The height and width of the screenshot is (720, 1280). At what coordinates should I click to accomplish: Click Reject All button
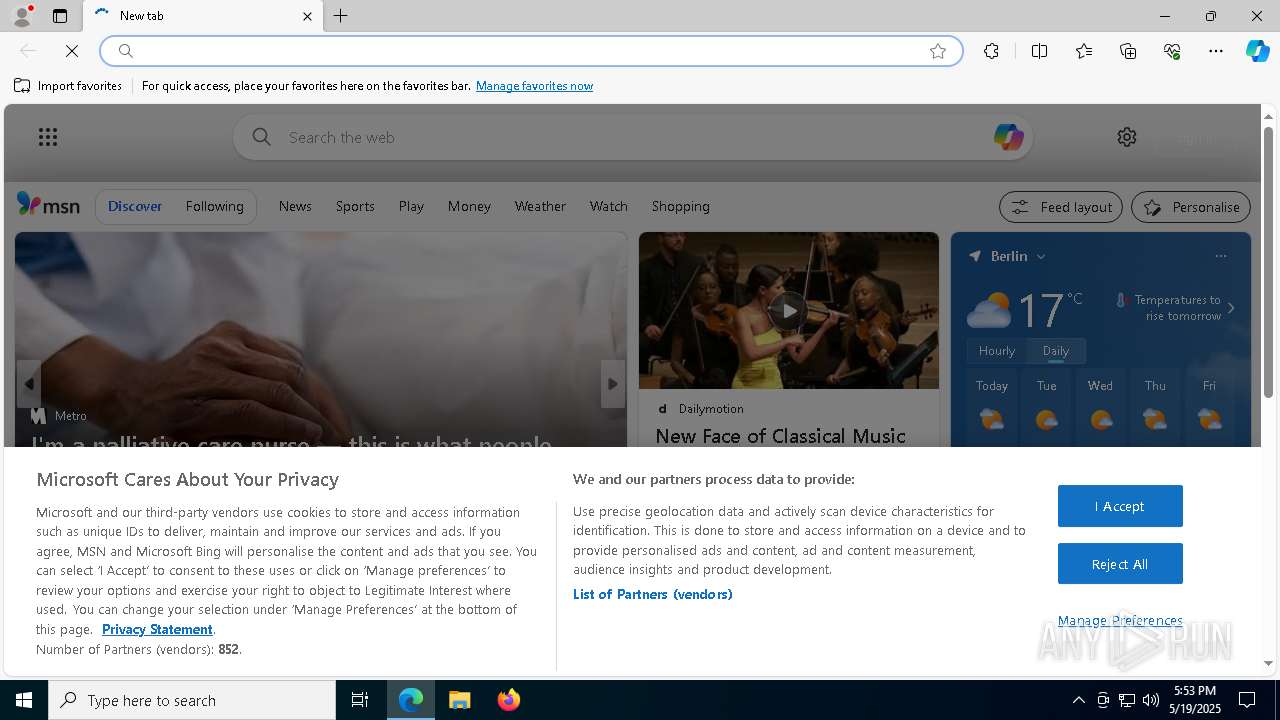[1120, 564]
